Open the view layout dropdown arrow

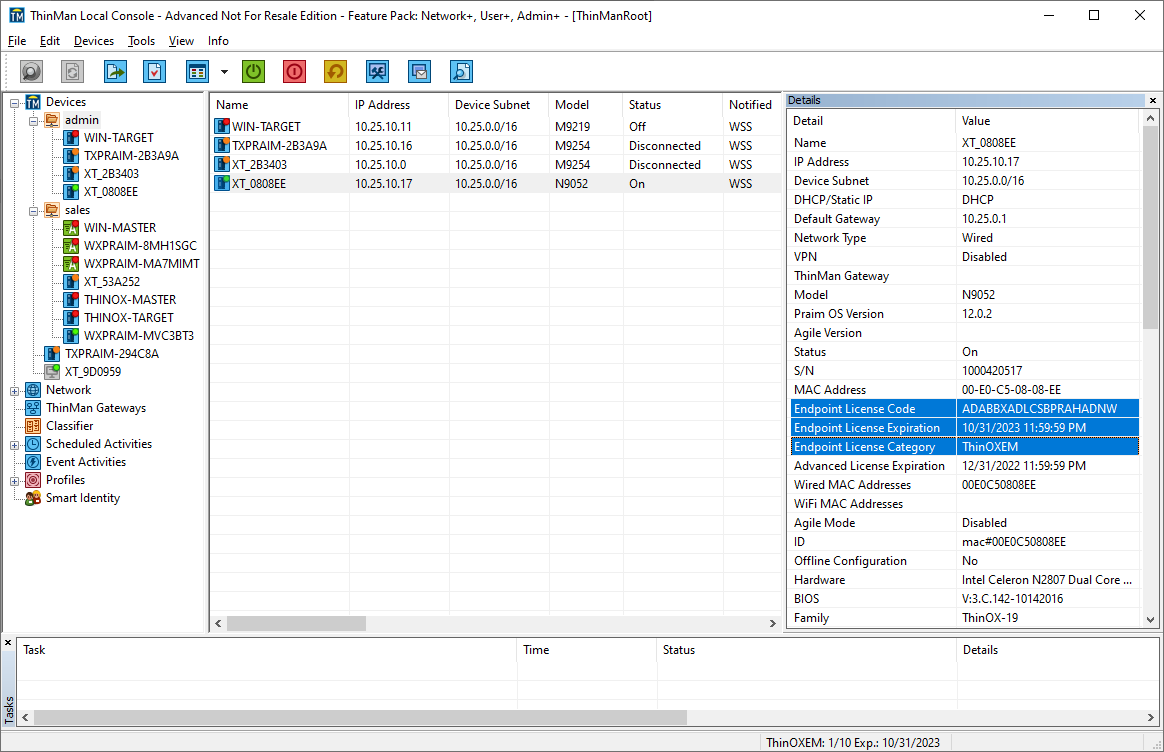[x=224, y=72]
